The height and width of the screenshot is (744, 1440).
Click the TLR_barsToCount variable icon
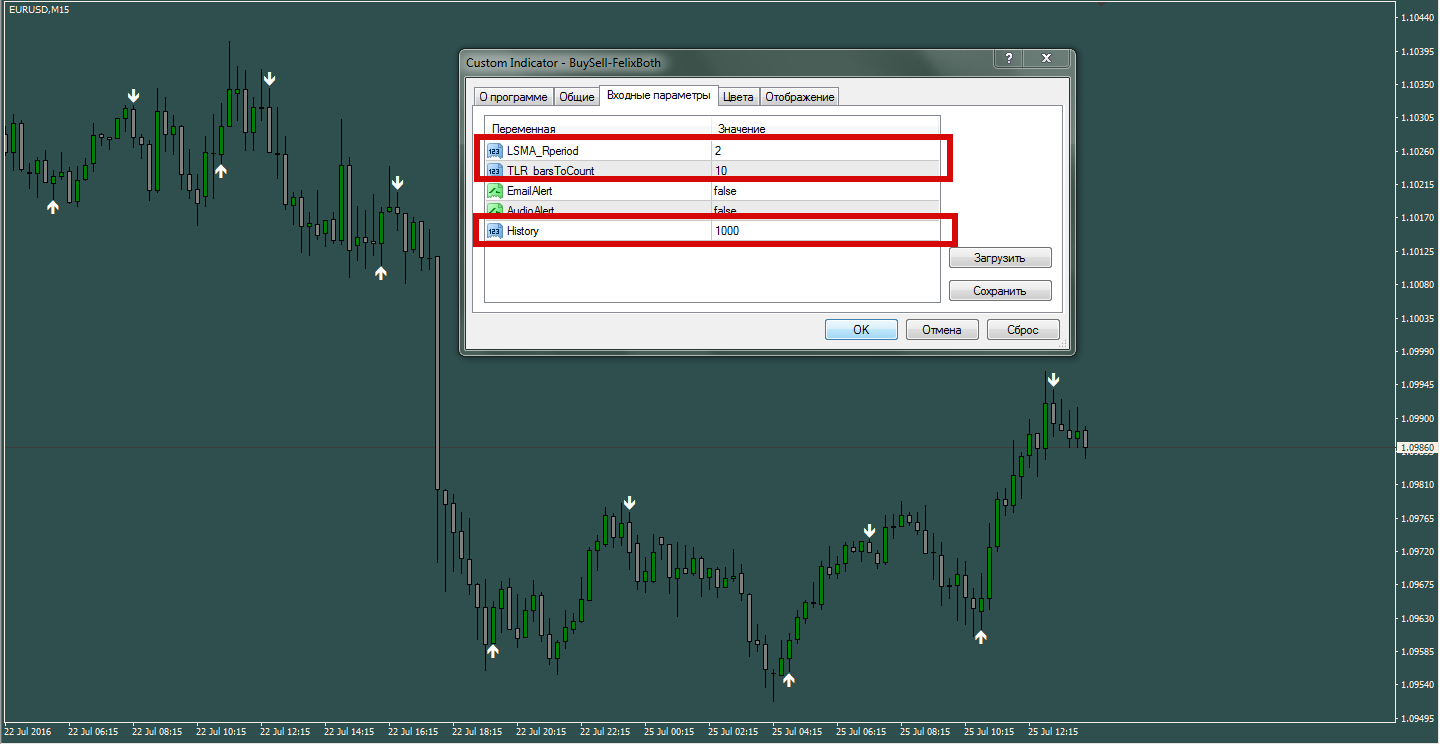click(x=495, y=171)
